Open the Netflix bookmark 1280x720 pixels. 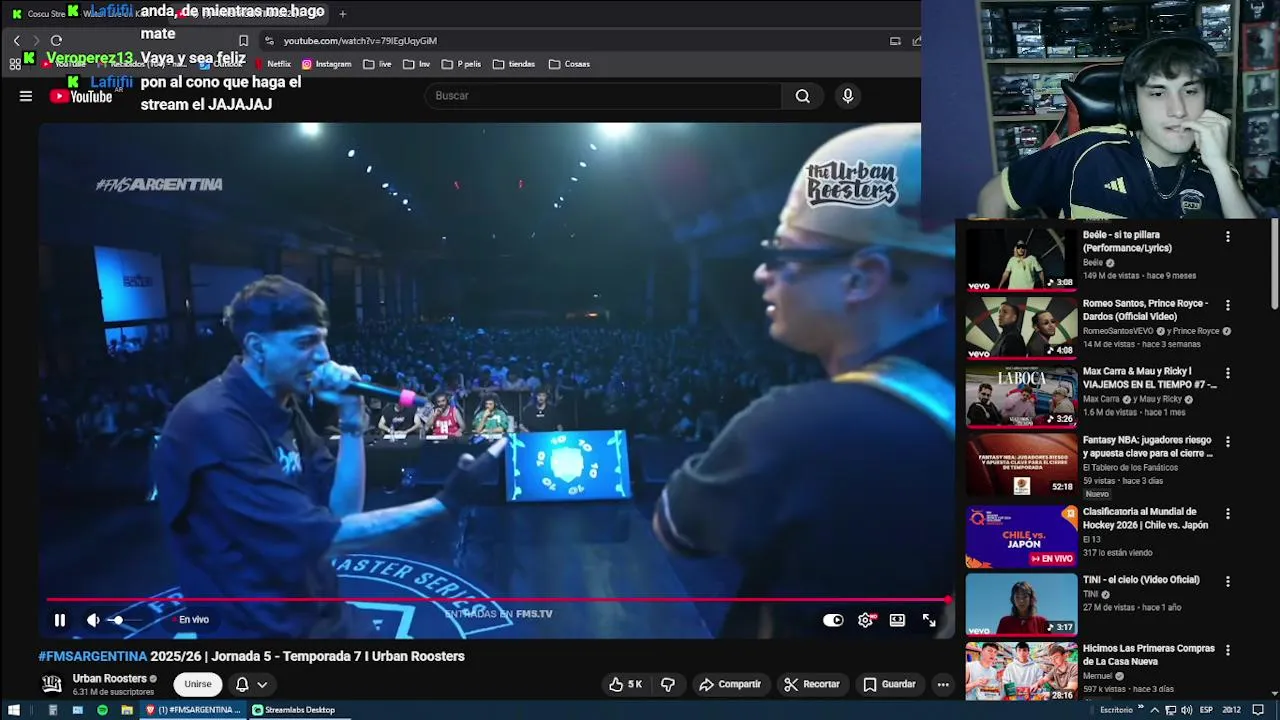[x=273, y=64]
